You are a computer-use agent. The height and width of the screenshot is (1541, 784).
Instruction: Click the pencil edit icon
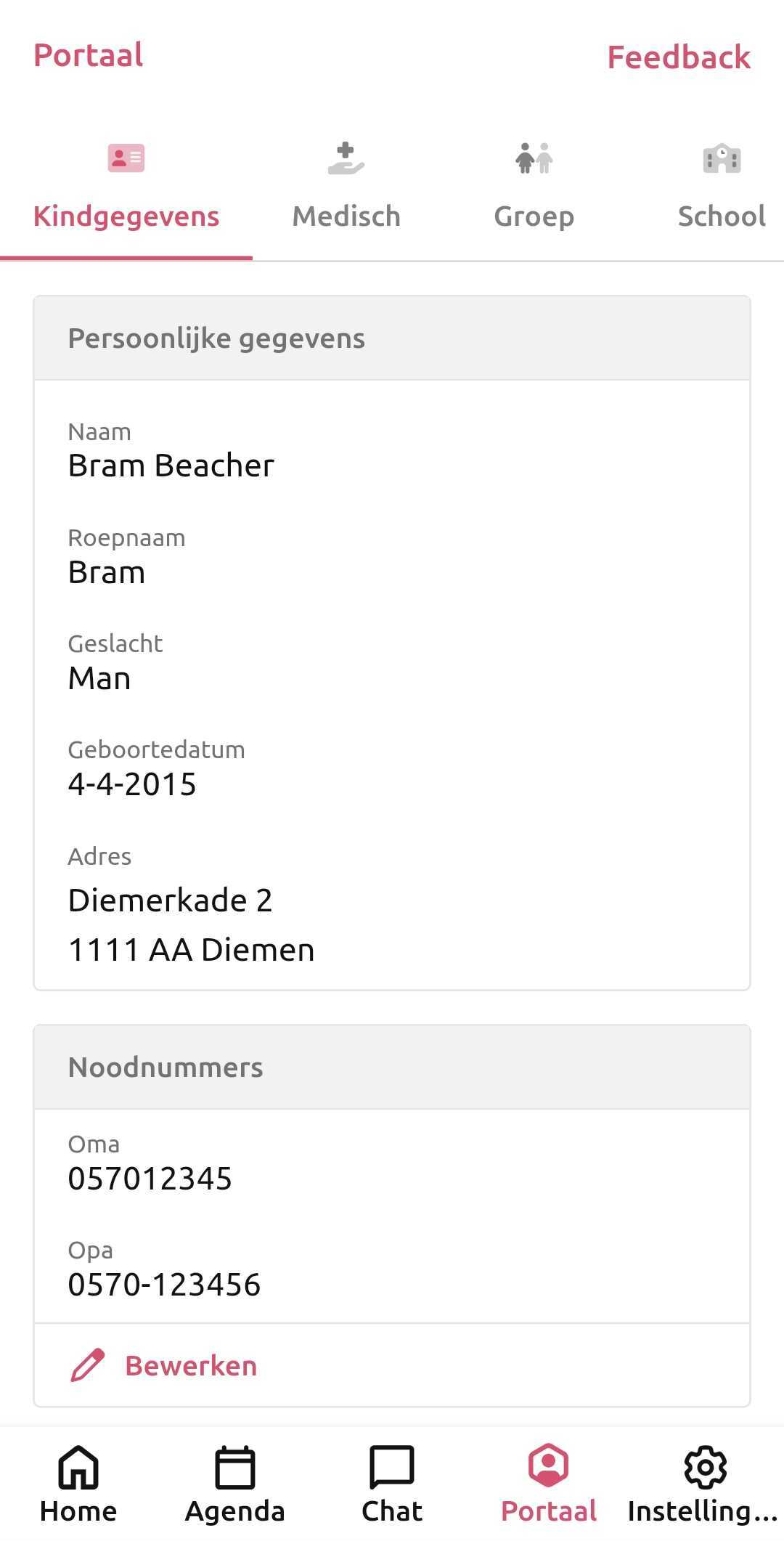pos(88,1365)
